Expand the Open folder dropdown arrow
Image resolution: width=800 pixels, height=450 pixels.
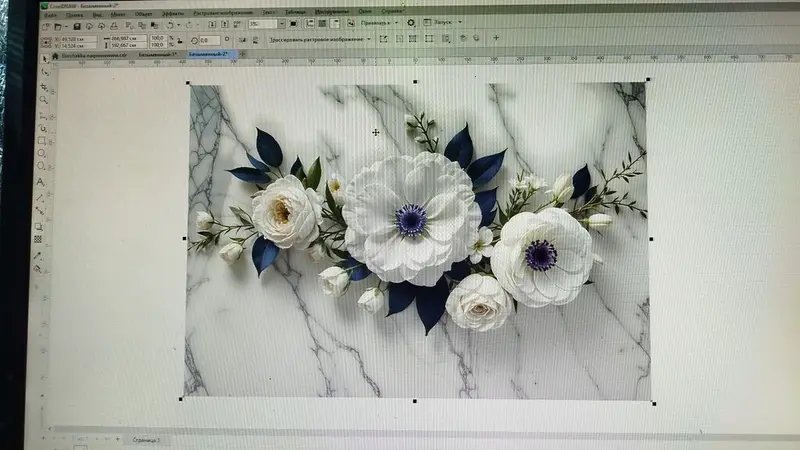pos(66,26)
